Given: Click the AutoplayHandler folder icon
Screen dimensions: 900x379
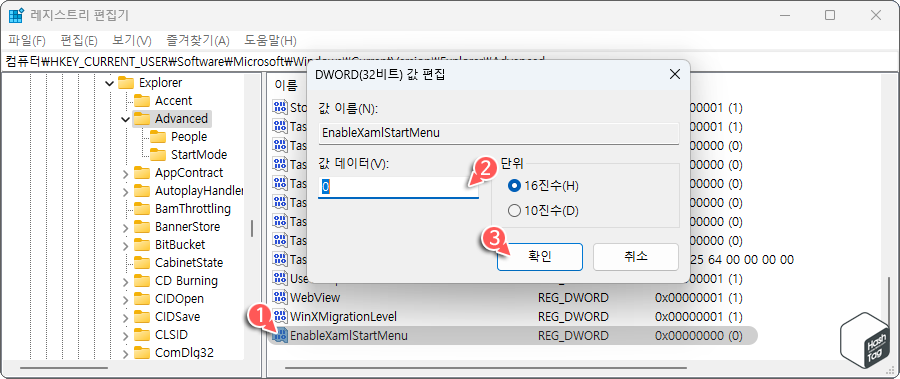Looking at the screenshot, I should point(142,191).
